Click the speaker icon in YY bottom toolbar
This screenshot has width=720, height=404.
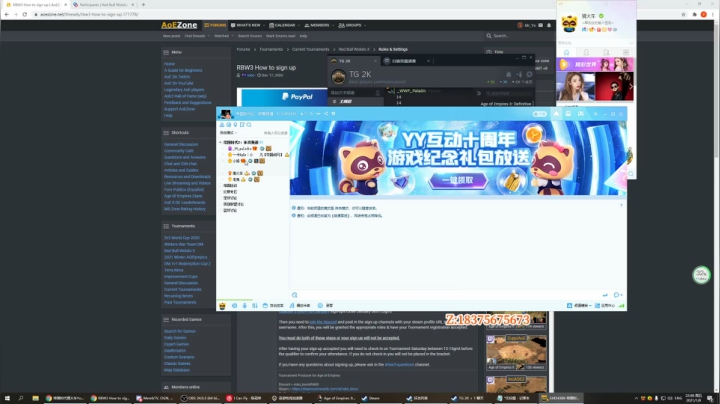(x=234, y=305)
